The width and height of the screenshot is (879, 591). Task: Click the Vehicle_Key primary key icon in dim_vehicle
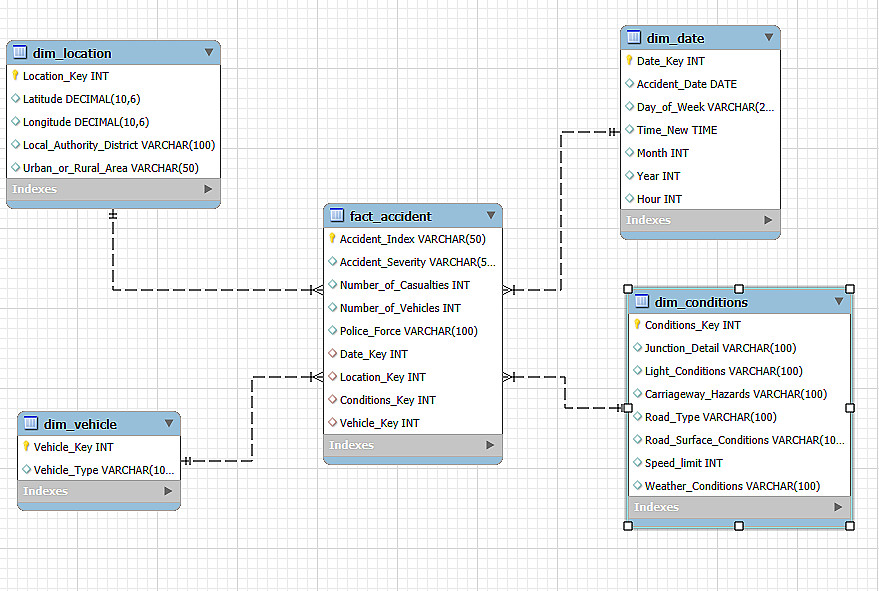(26, 446)
